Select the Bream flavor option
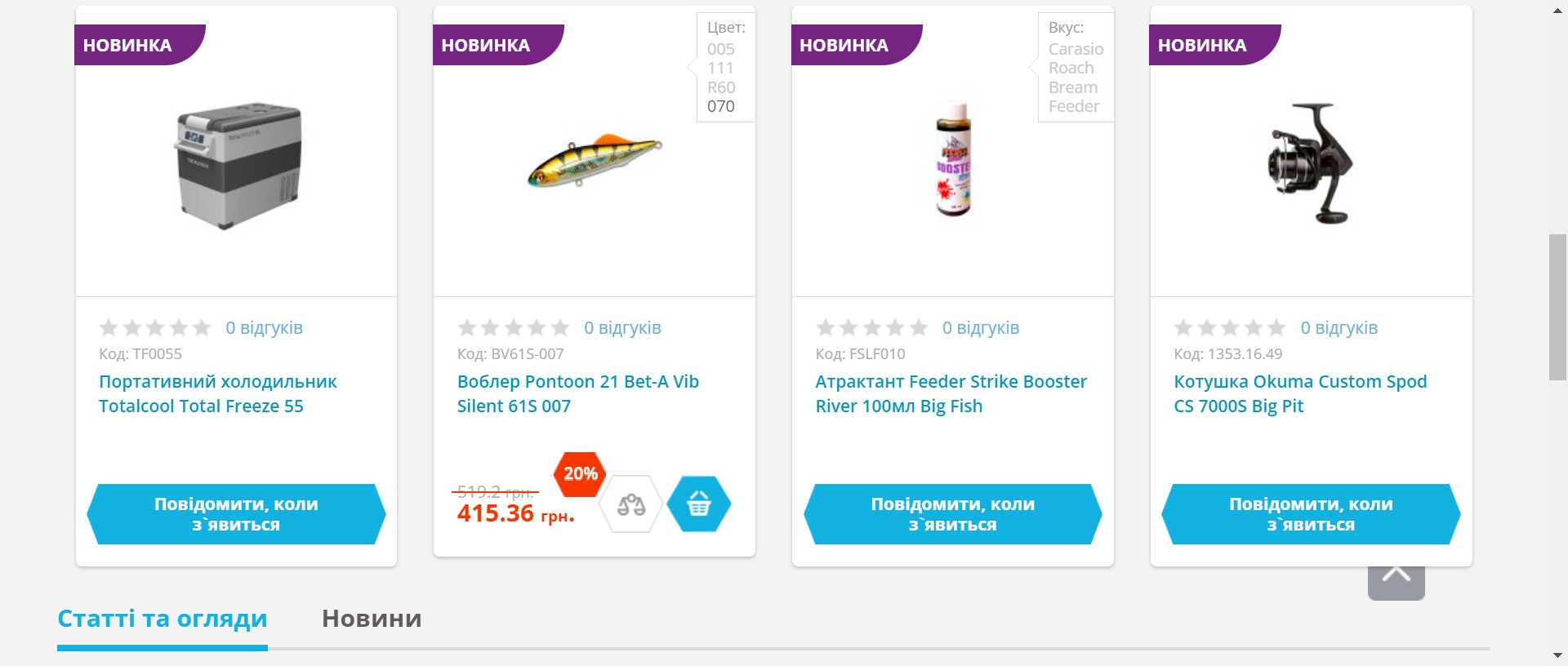 tap(1072, 88)
